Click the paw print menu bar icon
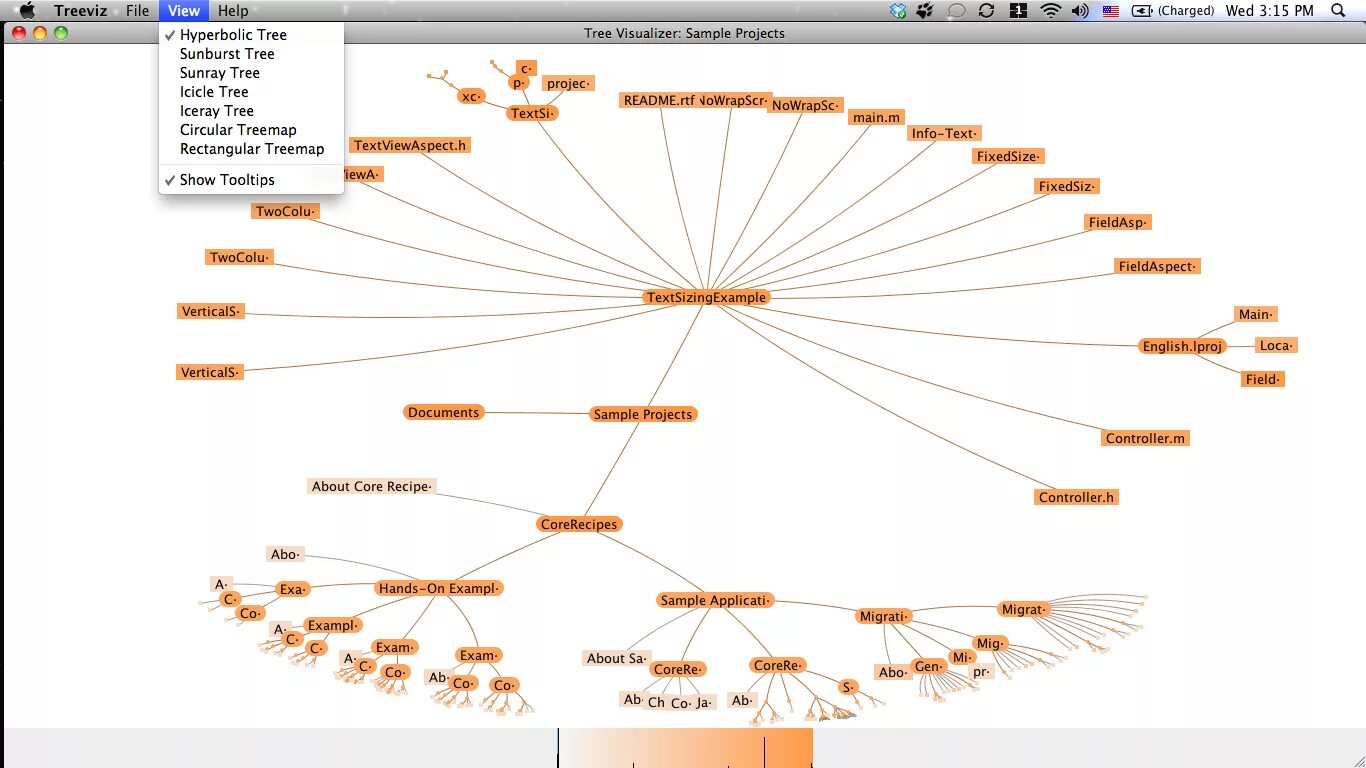The height and width of the screenshot is (768, 1366). (x=926, y=11)
